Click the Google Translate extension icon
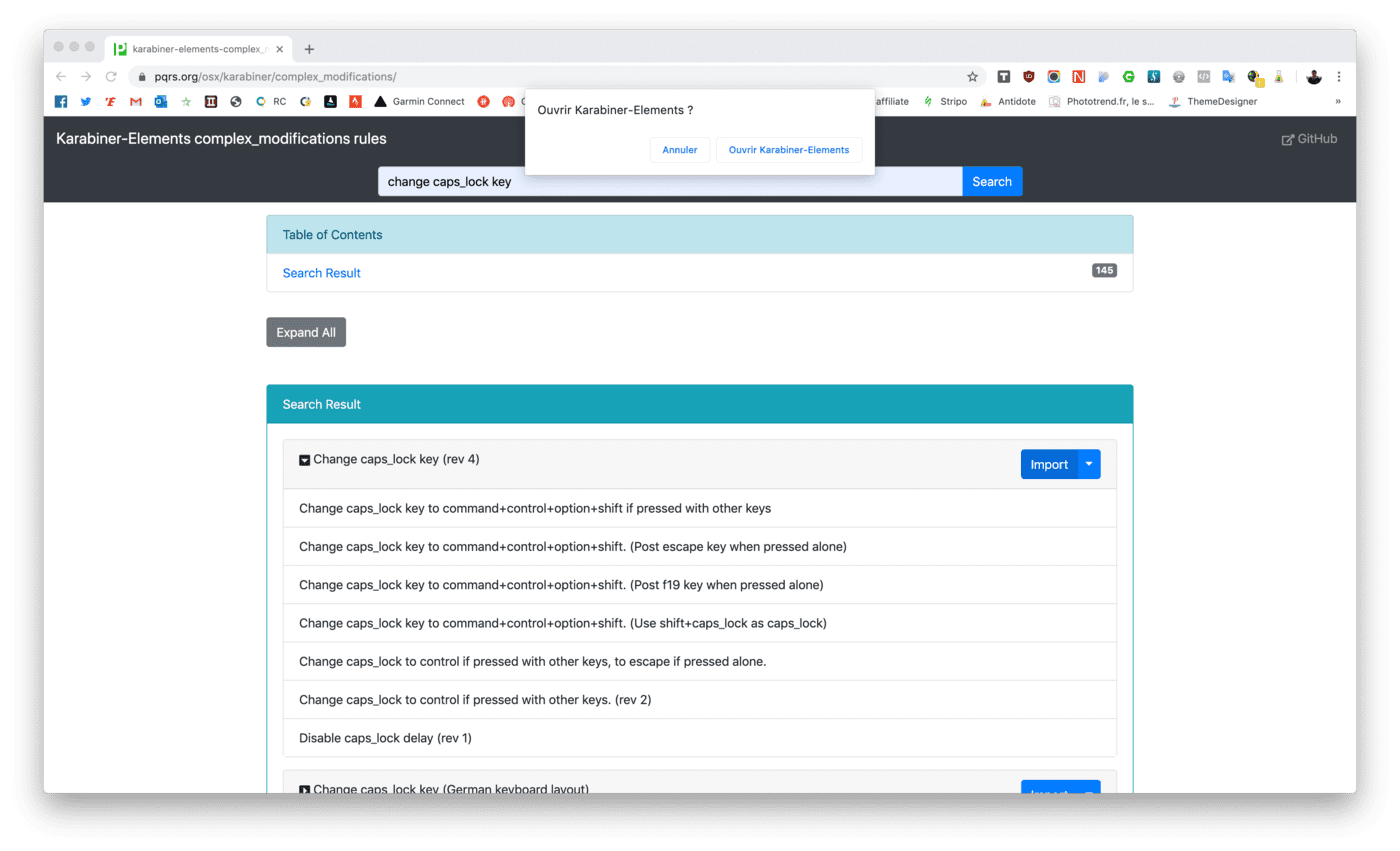1400x851 pixels. pyautogui.click(x=1229, y=76)
